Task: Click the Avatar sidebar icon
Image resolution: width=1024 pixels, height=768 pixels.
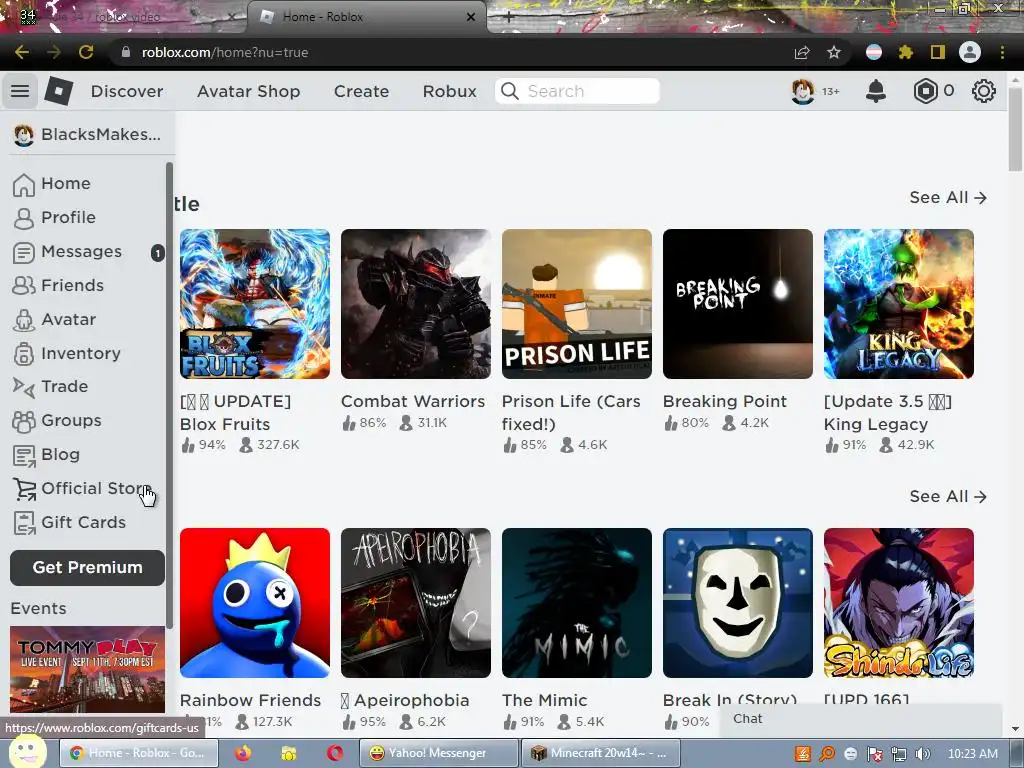Action: 24,320
